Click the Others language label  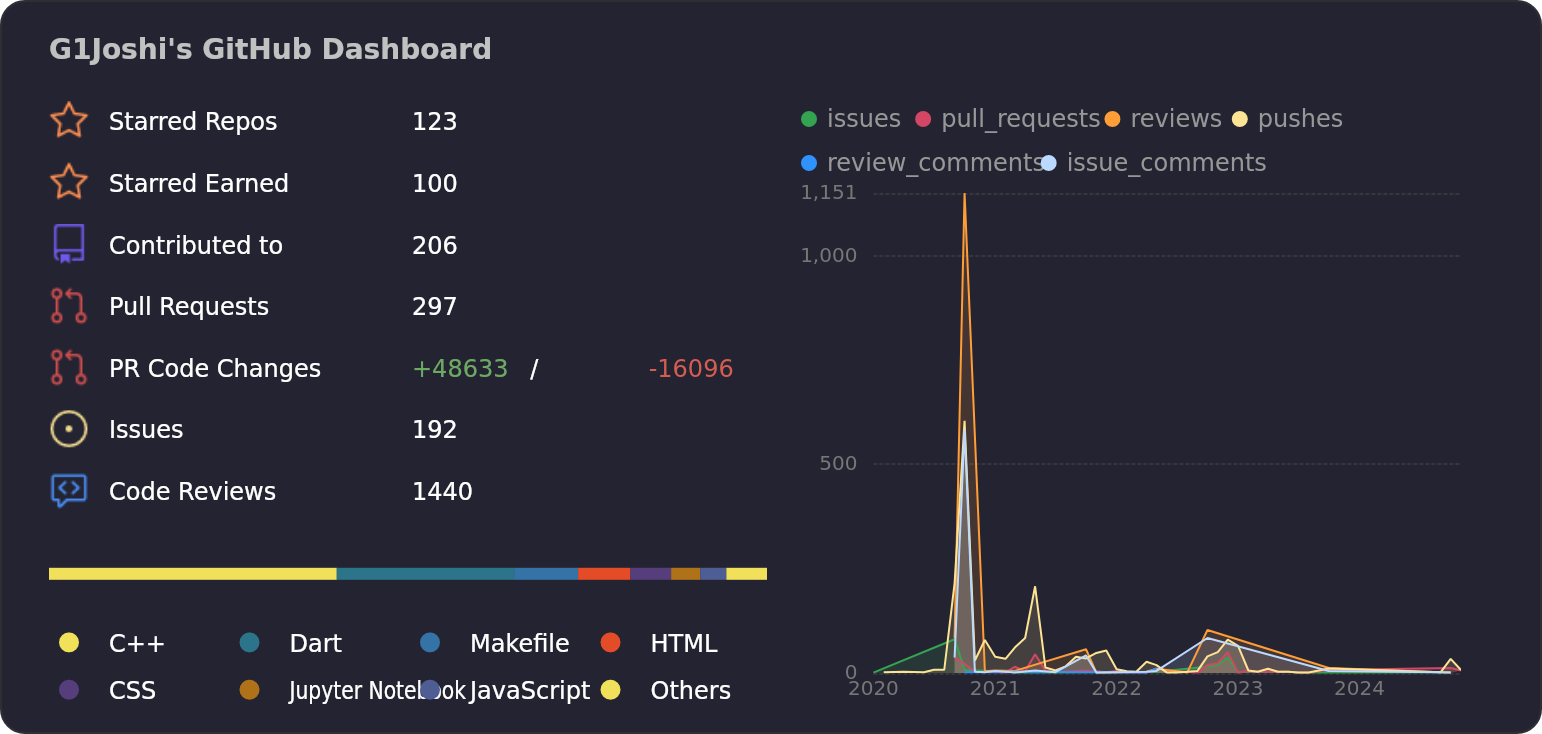tap(690, 691)
